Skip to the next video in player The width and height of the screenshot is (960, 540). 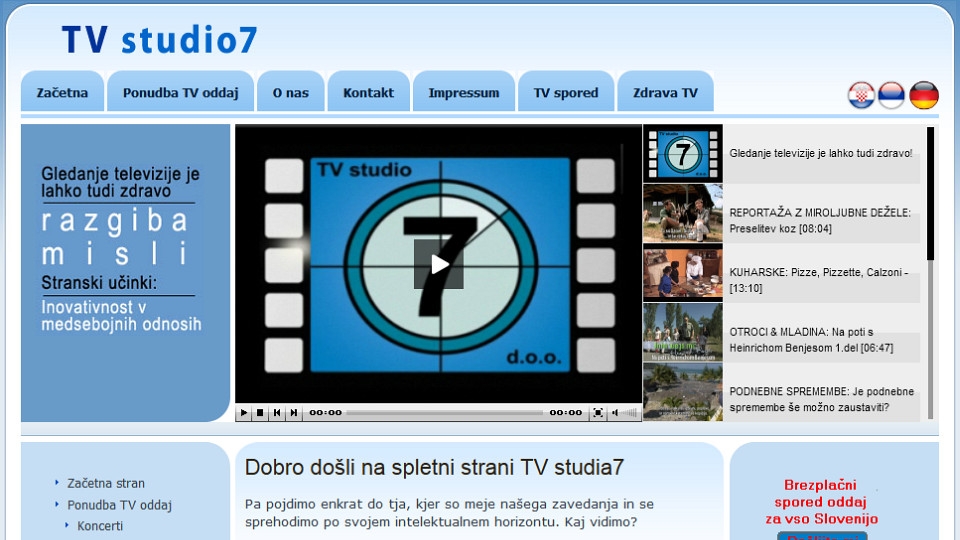coord(293,412)
